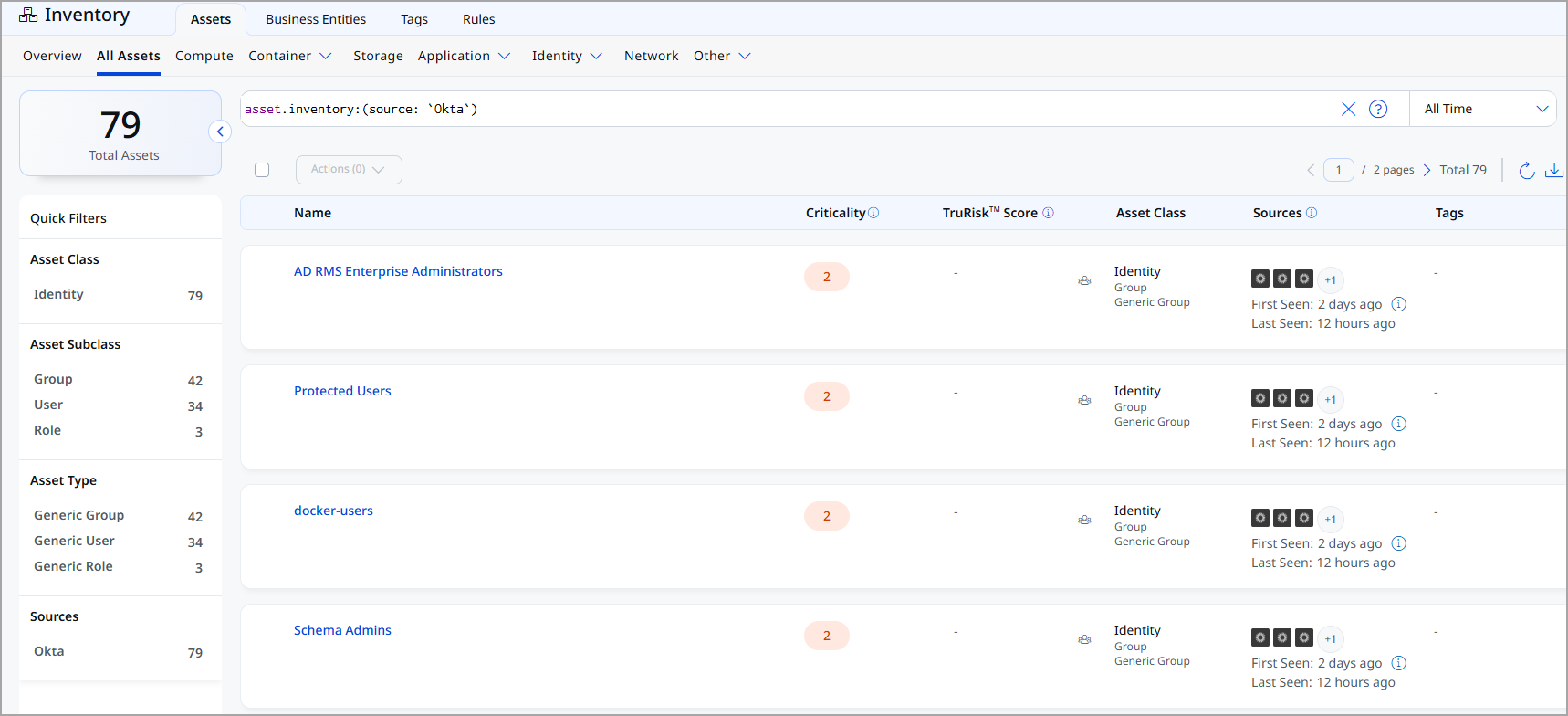Image resolution: width=1568 pixels, height=716 pixels.
Task: Click group icon for docker-users row
Action: tap(1084, 520)
